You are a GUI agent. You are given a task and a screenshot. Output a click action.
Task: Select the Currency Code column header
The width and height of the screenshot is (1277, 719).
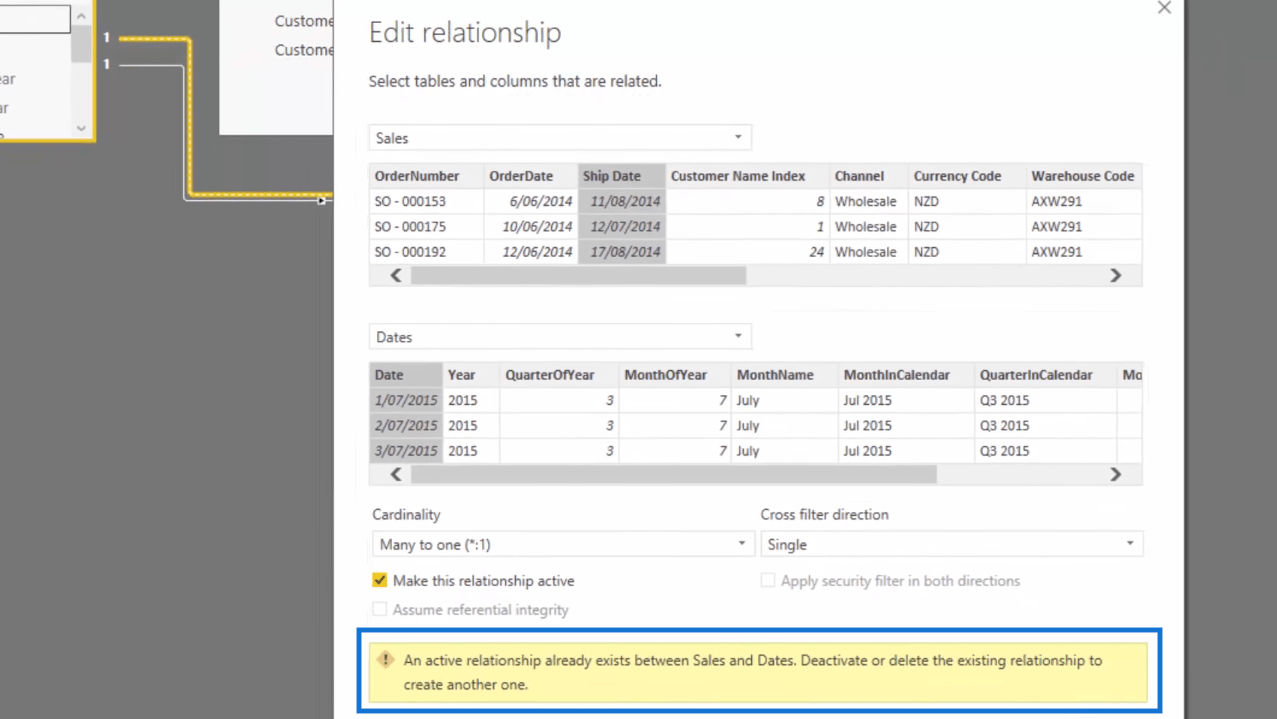coord(967,176)
